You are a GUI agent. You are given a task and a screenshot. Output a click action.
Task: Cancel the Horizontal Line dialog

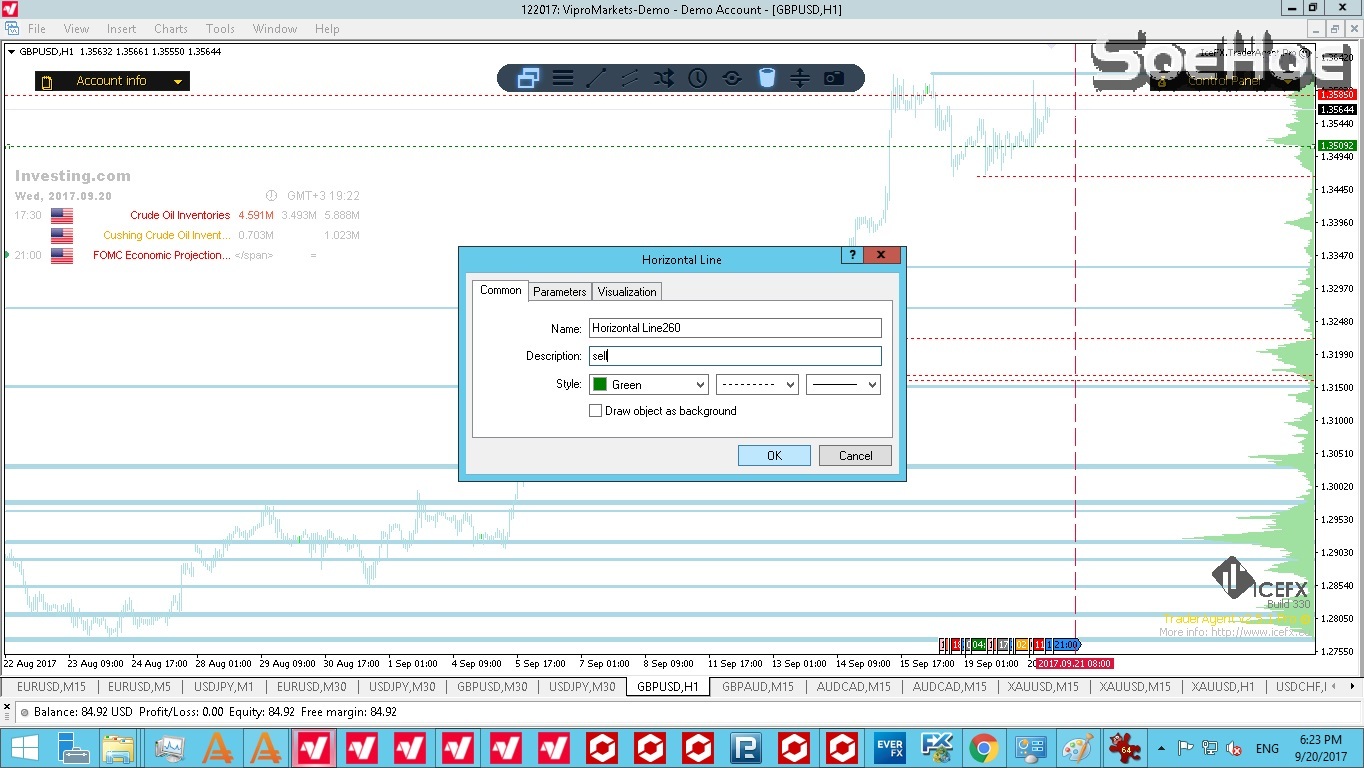(855, 456)
